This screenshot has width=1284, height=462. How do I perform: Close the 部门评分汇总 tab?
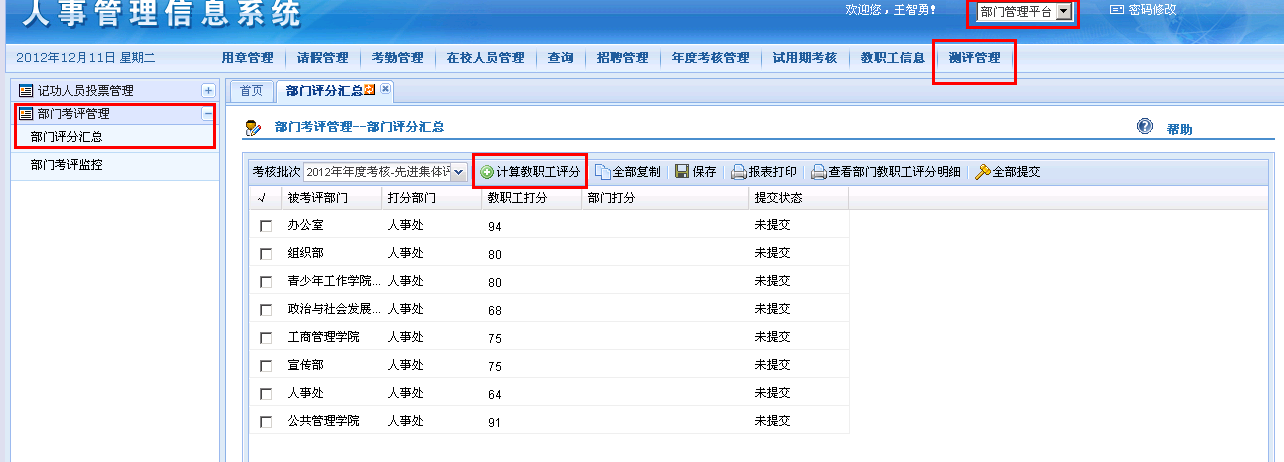[x=385, y=90]
